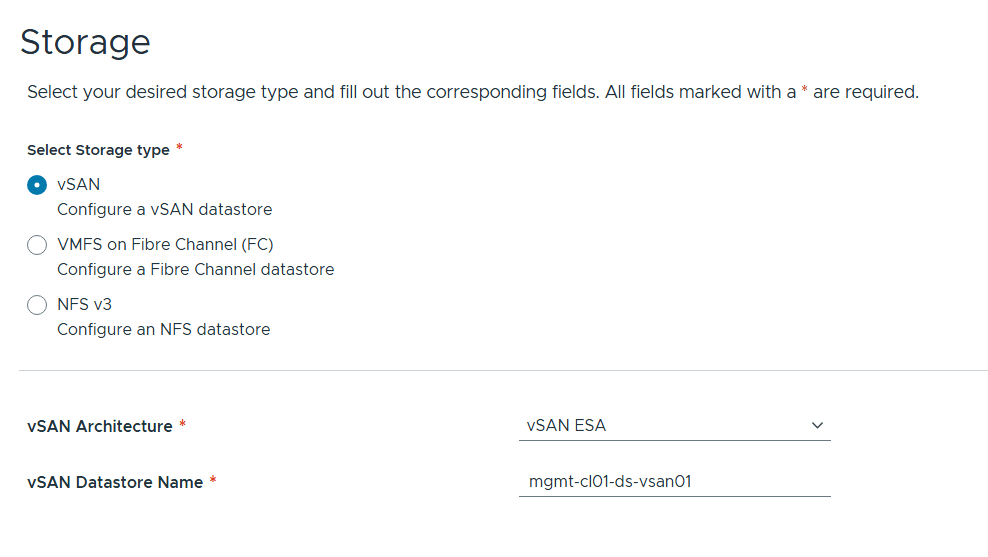Click the red asterisk beside vSAN Architecture

click(182, 425)
